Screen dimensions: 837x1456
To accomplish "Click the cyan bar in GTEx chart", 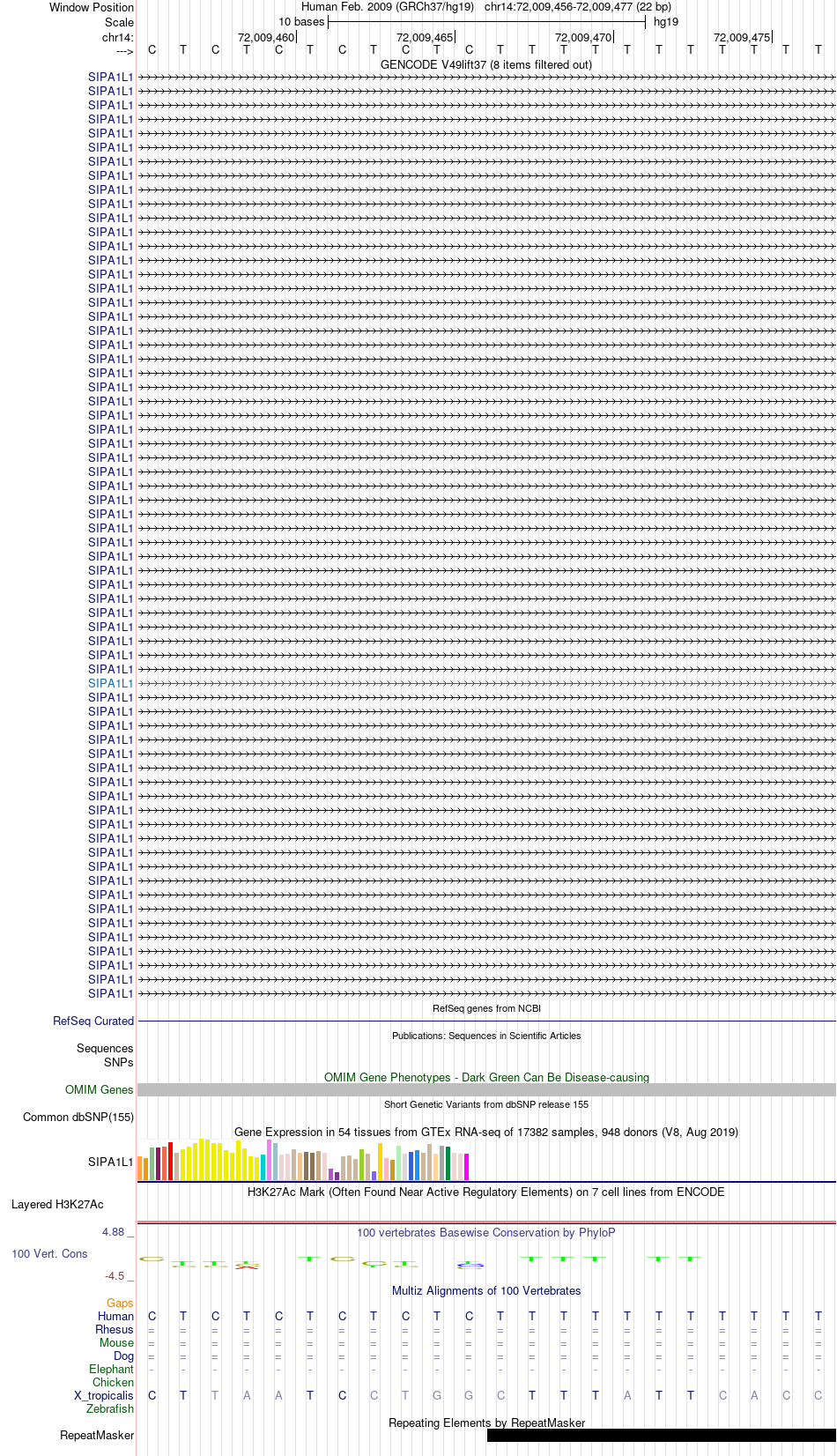I will coord(263,1167).
